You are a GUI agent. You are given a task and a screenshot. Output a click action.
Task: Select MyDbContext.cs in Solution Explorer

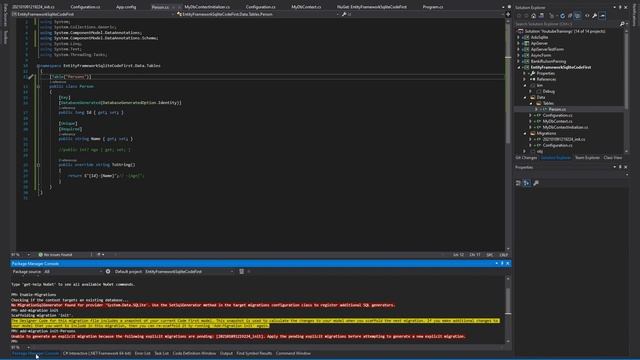click(x=557, y=121)
